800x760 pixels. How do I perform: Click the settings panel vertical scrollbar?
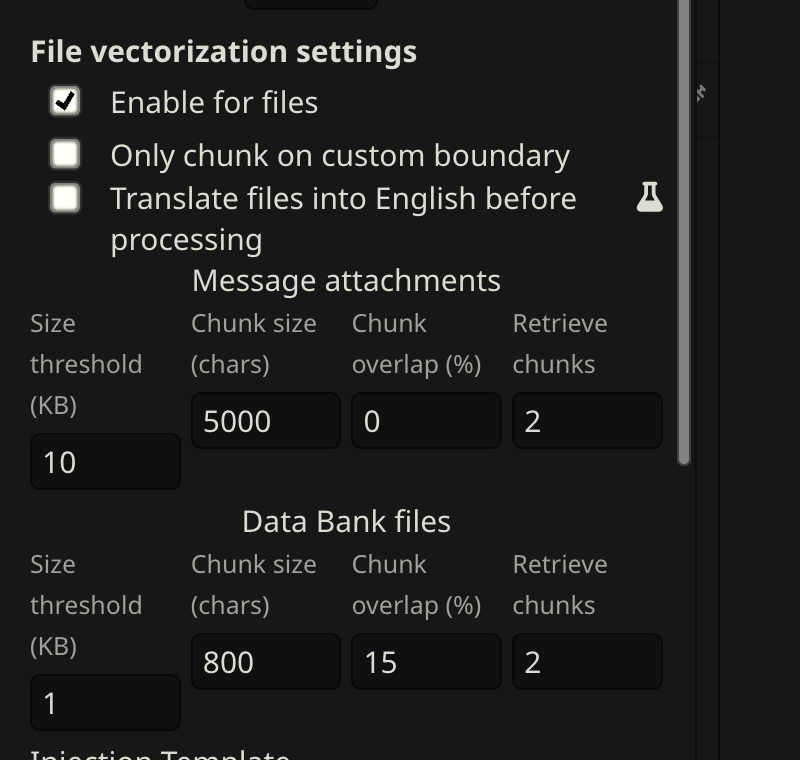tap(684, 230)
